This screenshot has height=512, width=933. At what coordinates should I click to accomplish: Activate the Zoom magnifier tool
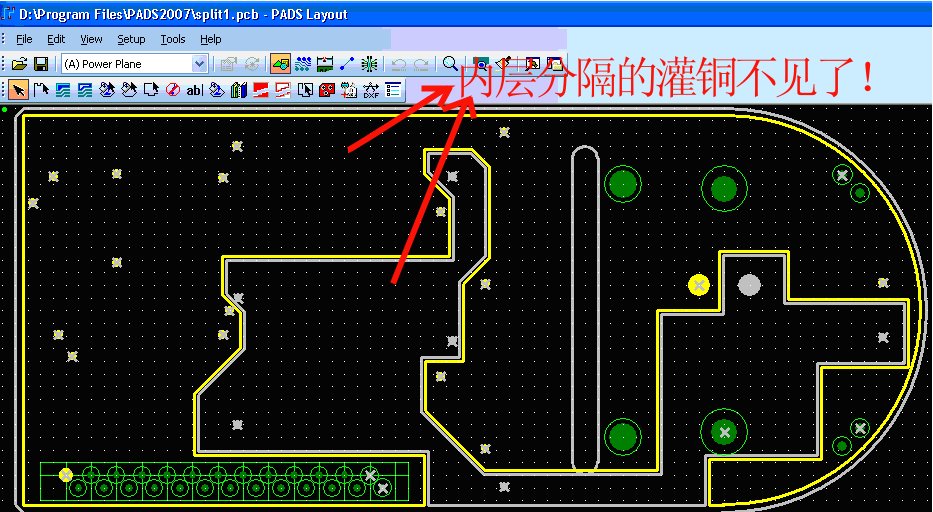450,64
